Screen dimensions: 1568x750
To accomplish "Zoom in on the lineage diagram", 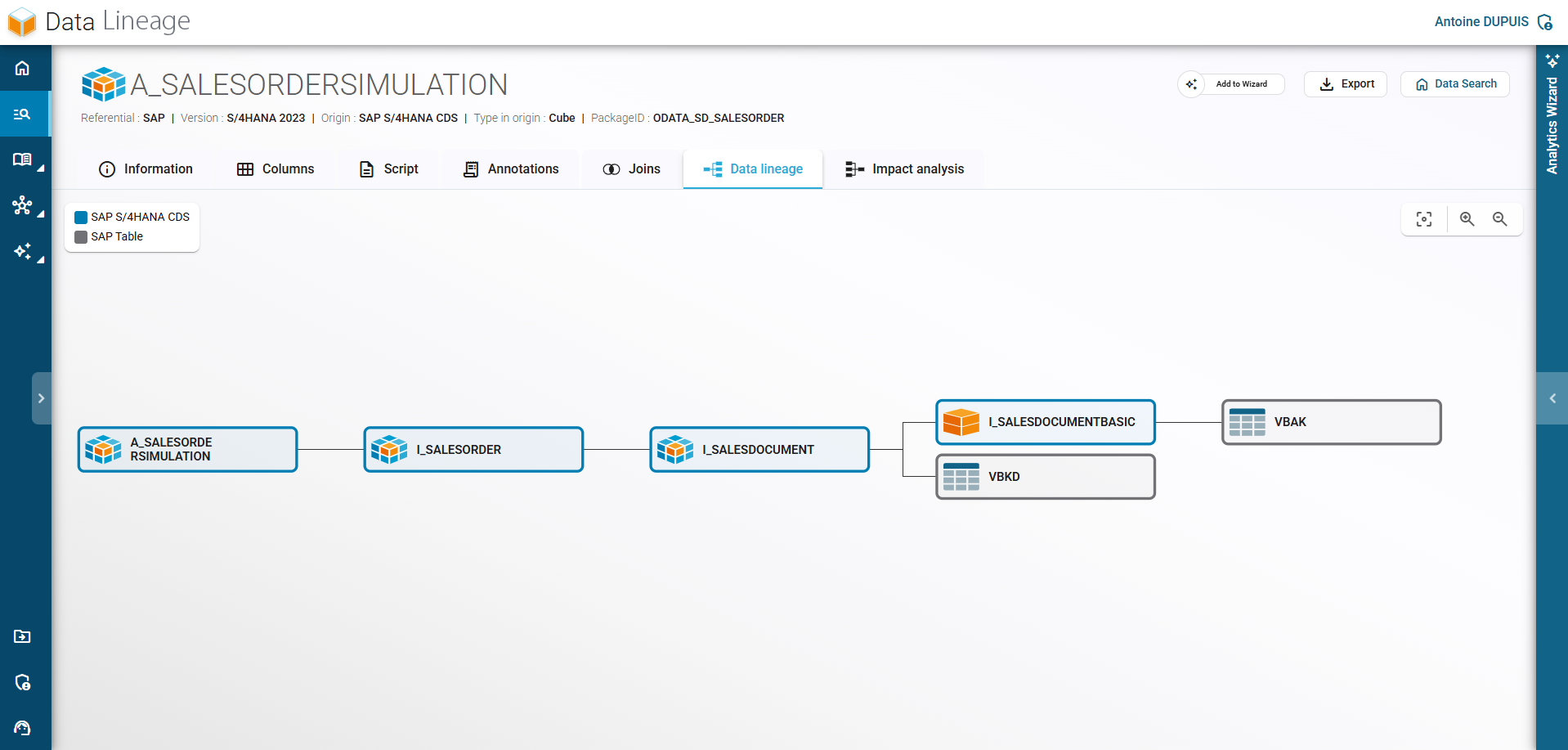I will pos(1467,219).
